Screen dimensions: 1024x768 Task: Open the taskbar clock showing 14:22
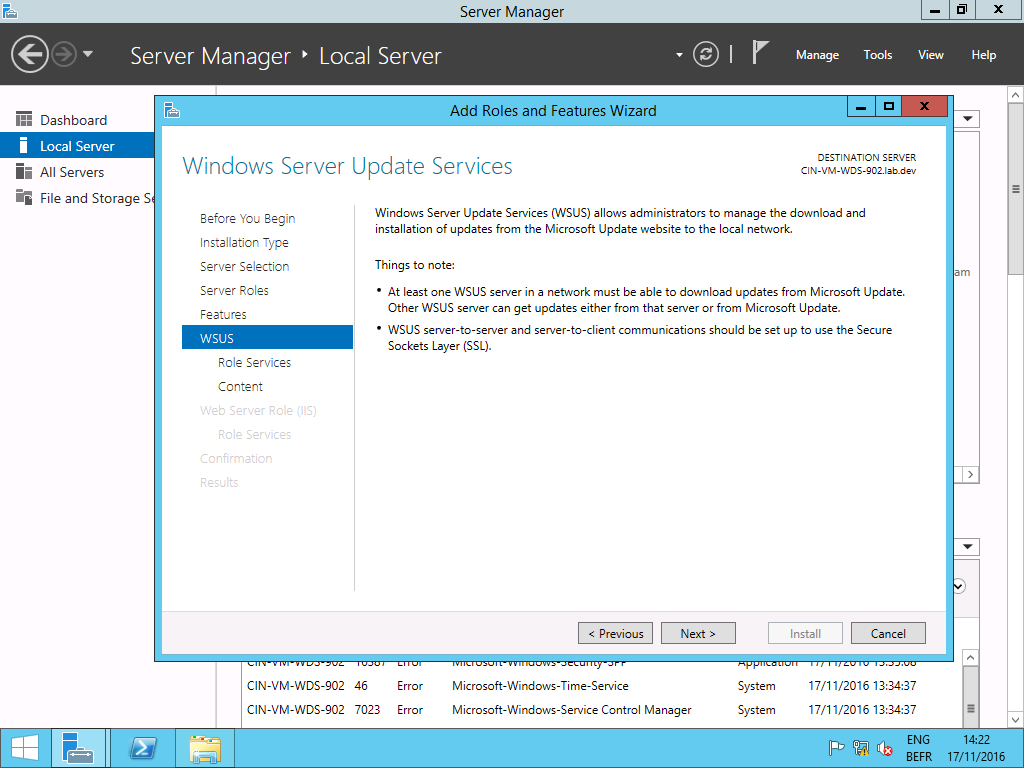pyautogui.click(x=976, y=748)
